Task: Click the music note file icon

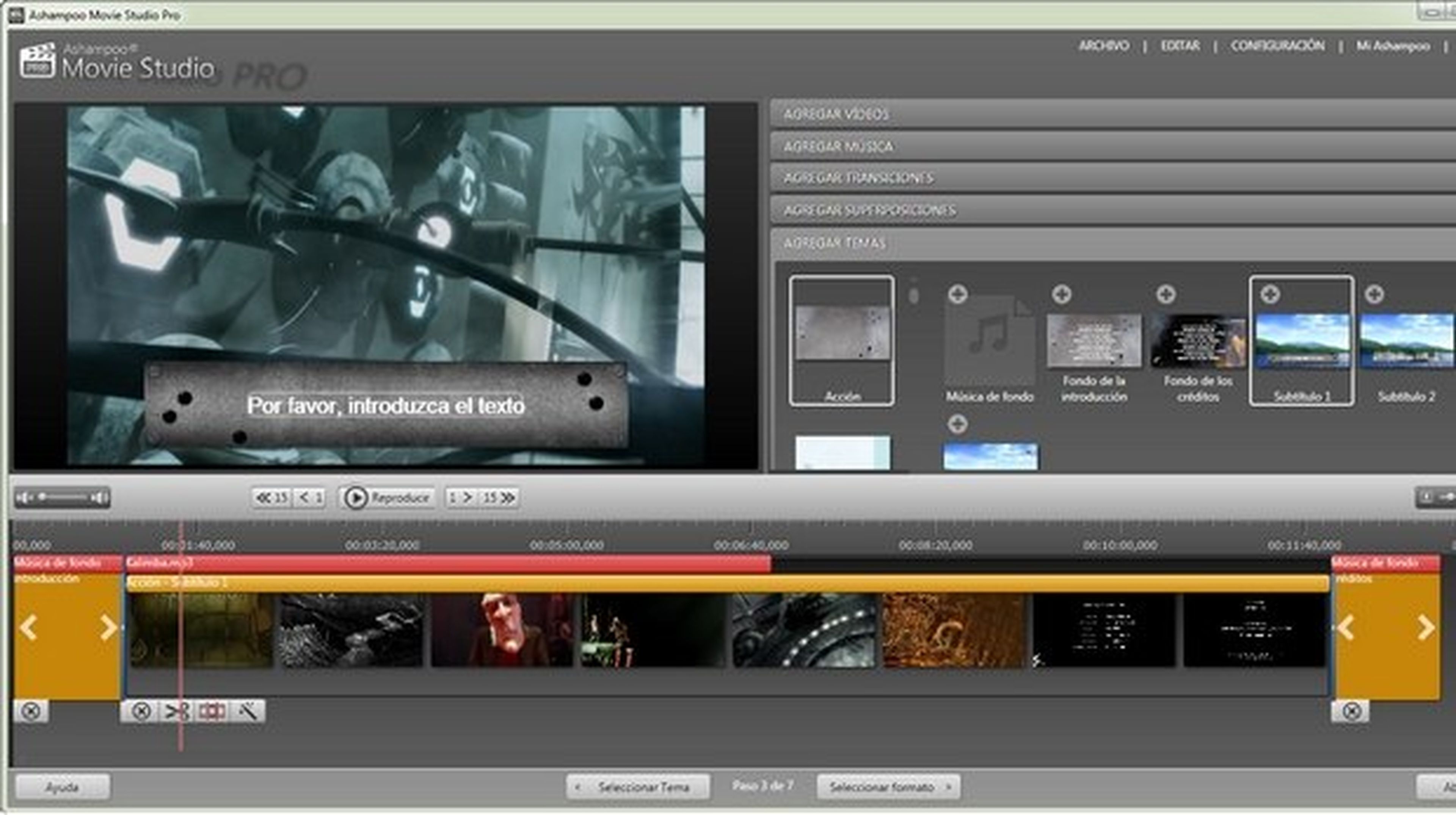Action: (x=990, y=340)
